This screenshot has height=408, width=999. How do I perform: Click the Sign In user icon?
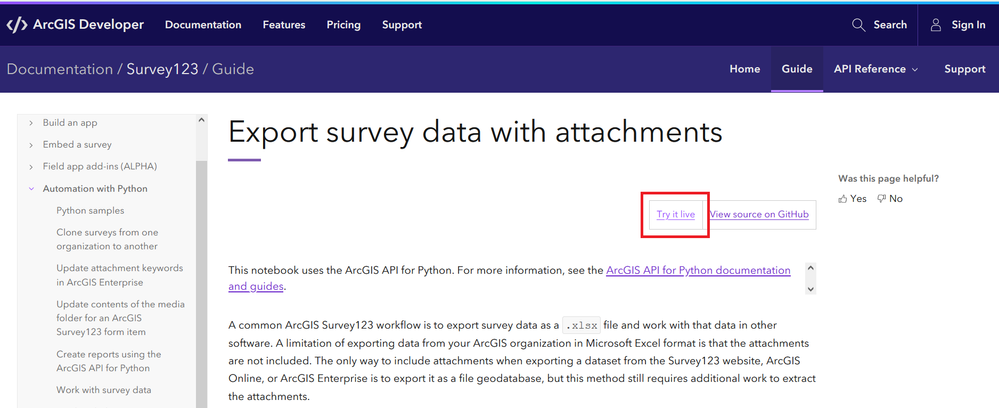coord(936,25)
